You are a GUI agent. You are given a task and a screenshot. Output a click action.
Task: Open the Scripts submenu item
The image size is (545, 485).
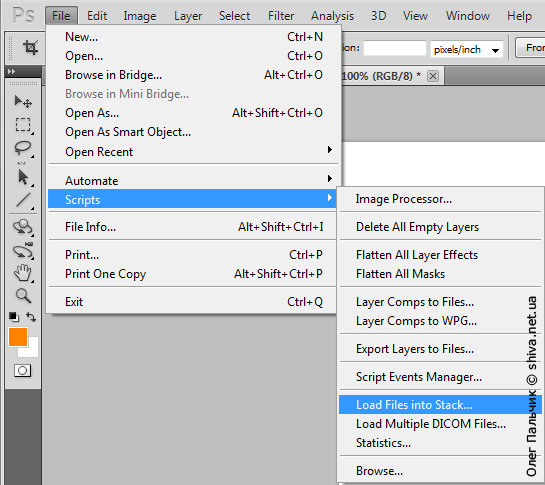[192, 199]
